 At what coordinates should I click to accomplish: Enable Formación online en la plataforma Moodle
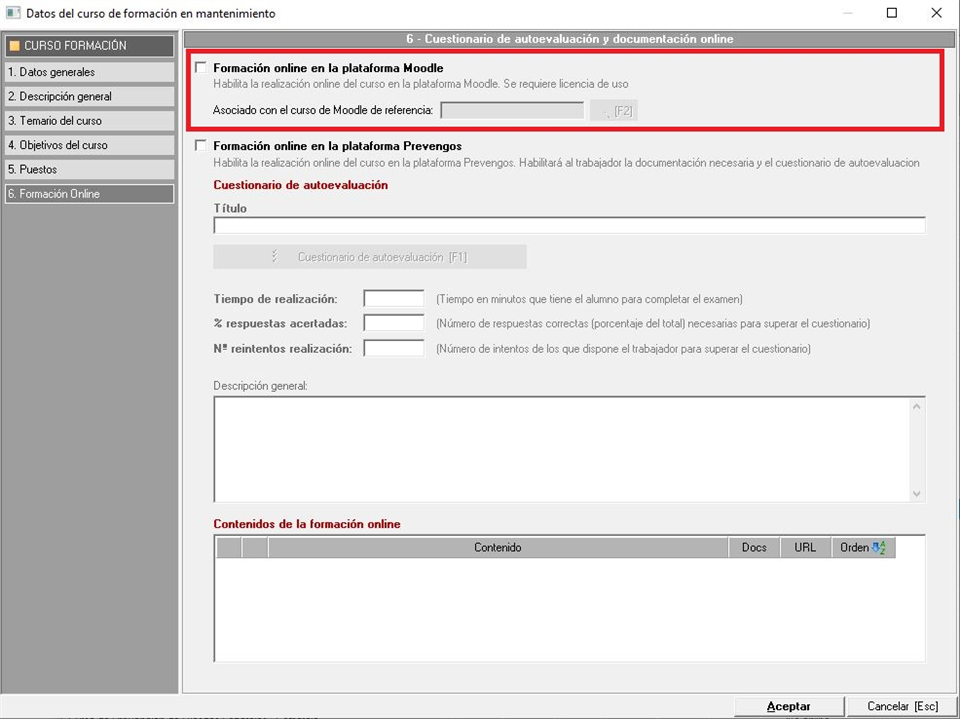pos(201,68)
